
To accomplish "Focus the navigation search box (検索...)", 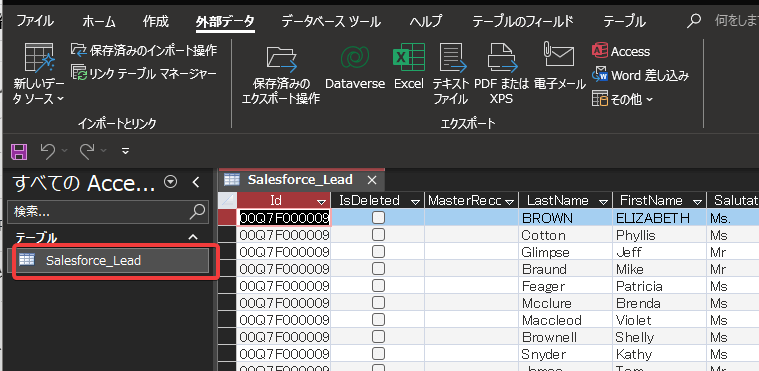I will click(108, 212).
